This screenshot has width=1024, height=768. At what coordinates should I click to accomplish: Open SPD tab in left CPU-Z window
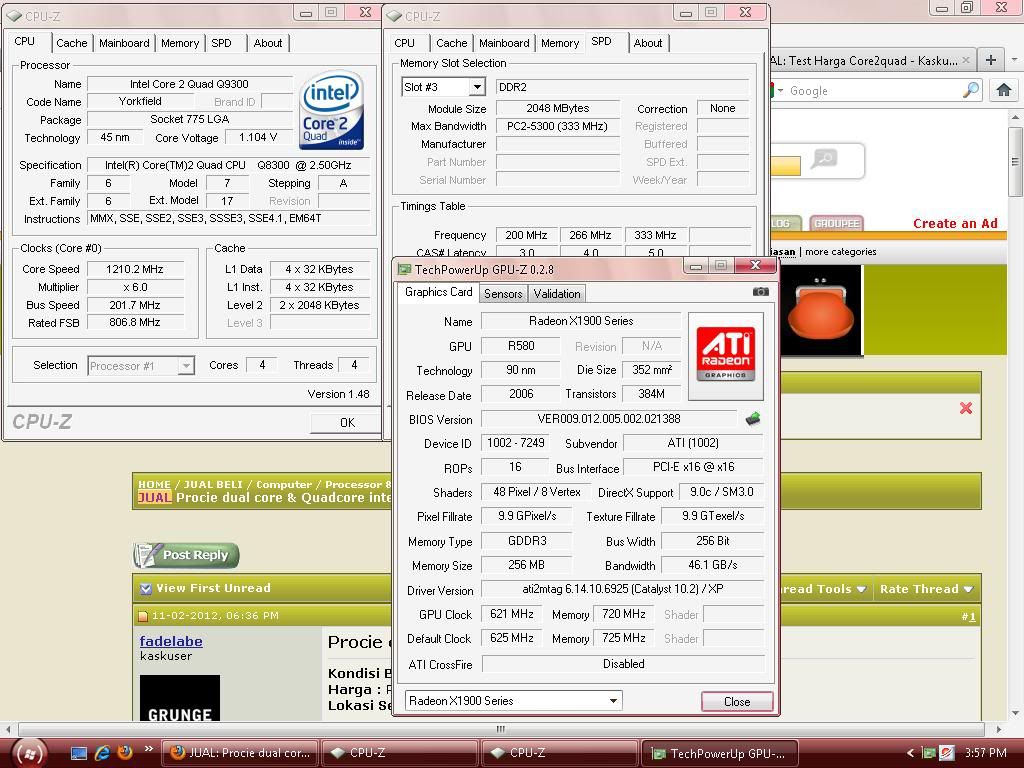click(221, 43)
